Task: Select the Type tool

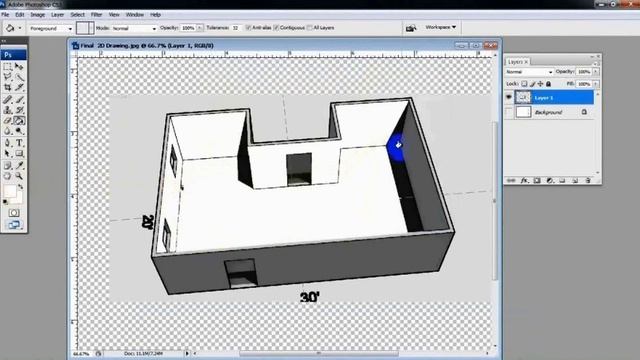Action: tap(19, 143)
